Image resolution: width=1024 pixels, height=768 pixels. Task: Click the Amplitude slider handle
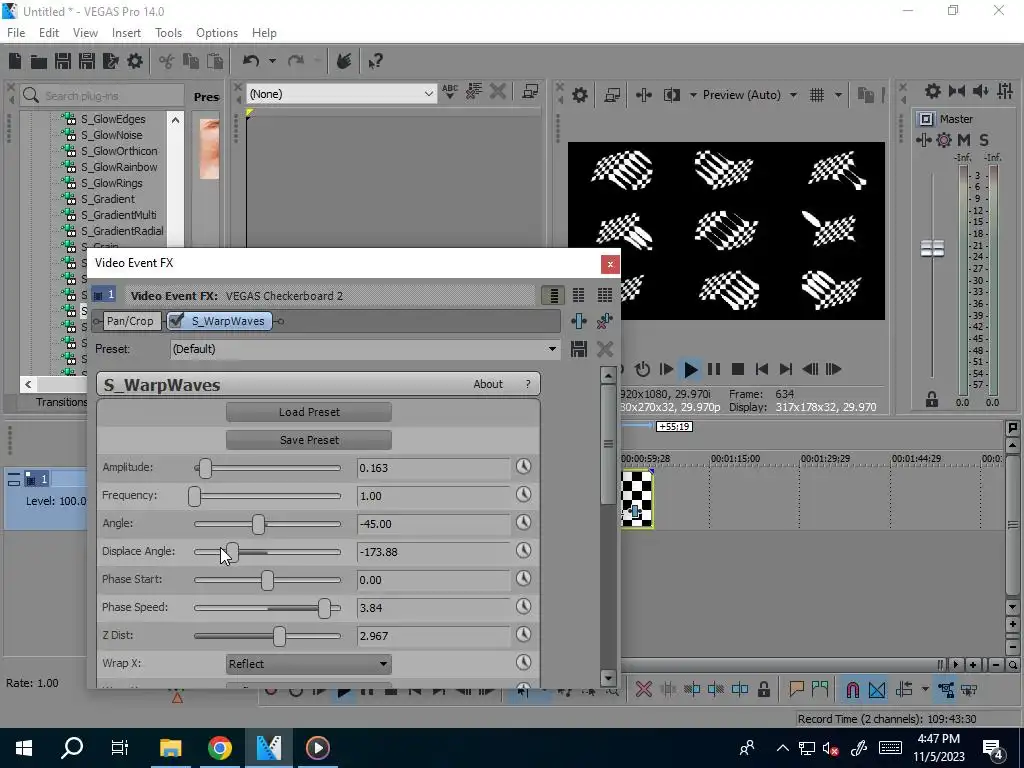coord(205,468)
